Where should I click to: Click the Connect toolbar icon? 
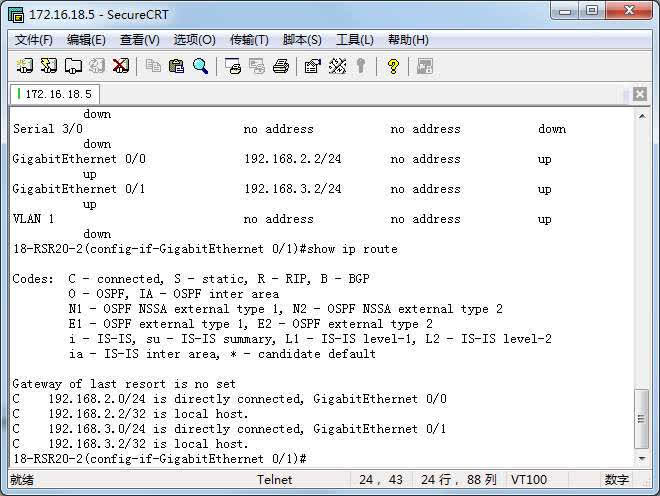pos(24,66)
